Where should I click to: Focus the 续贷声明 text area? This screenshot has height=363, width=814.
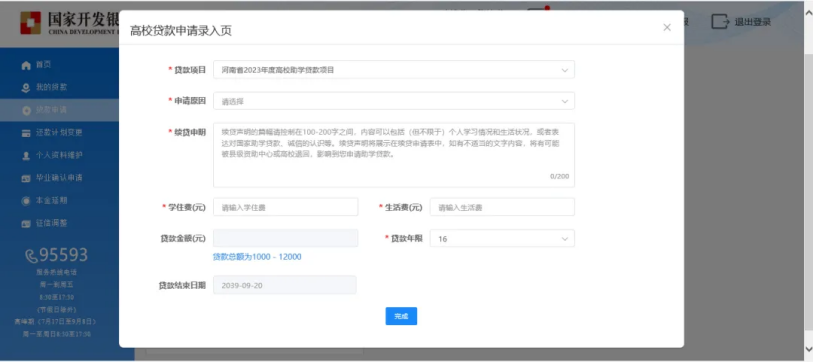394,155
